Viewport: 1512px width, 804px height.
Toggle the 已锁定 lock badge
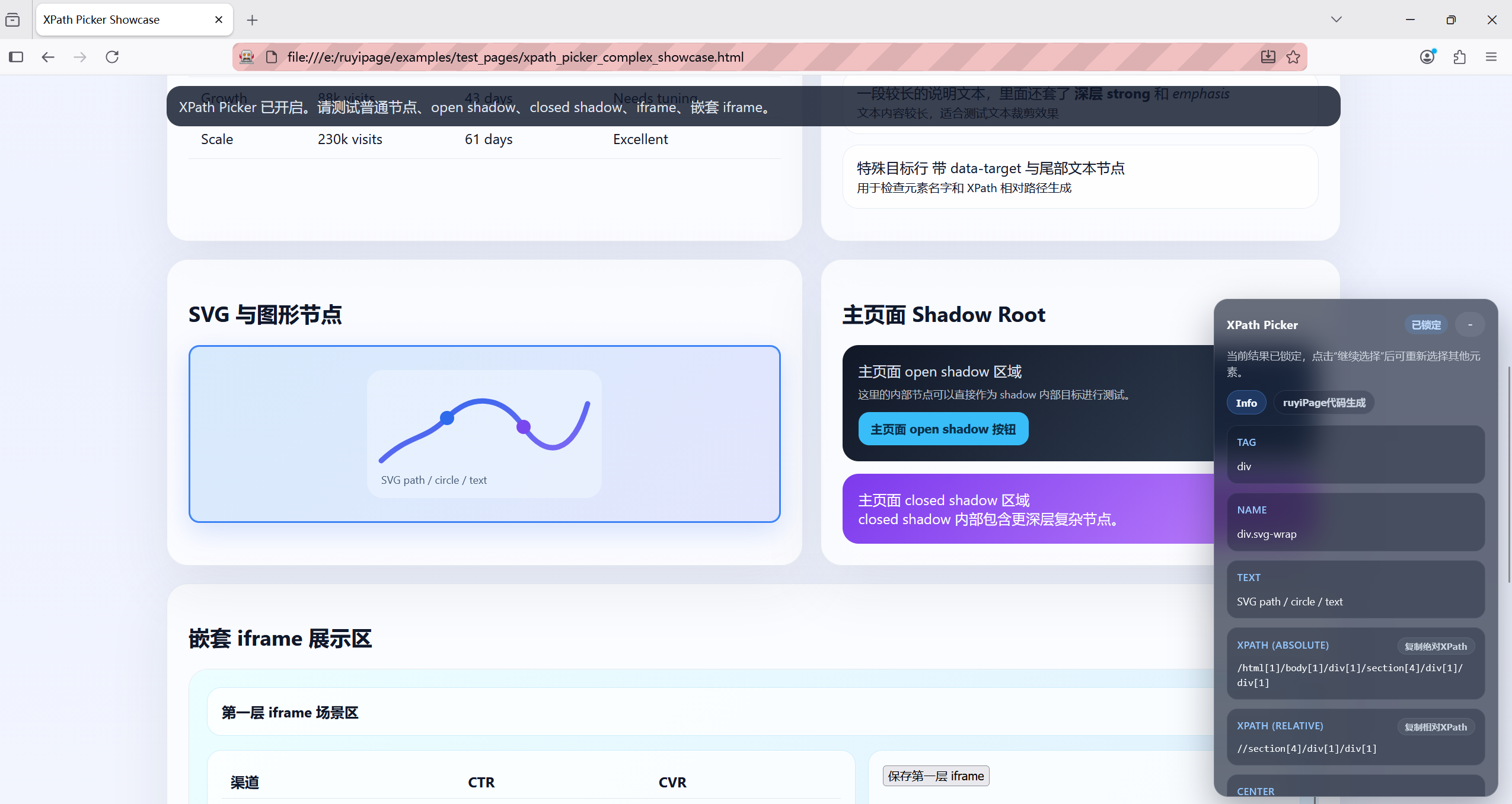1426,325
